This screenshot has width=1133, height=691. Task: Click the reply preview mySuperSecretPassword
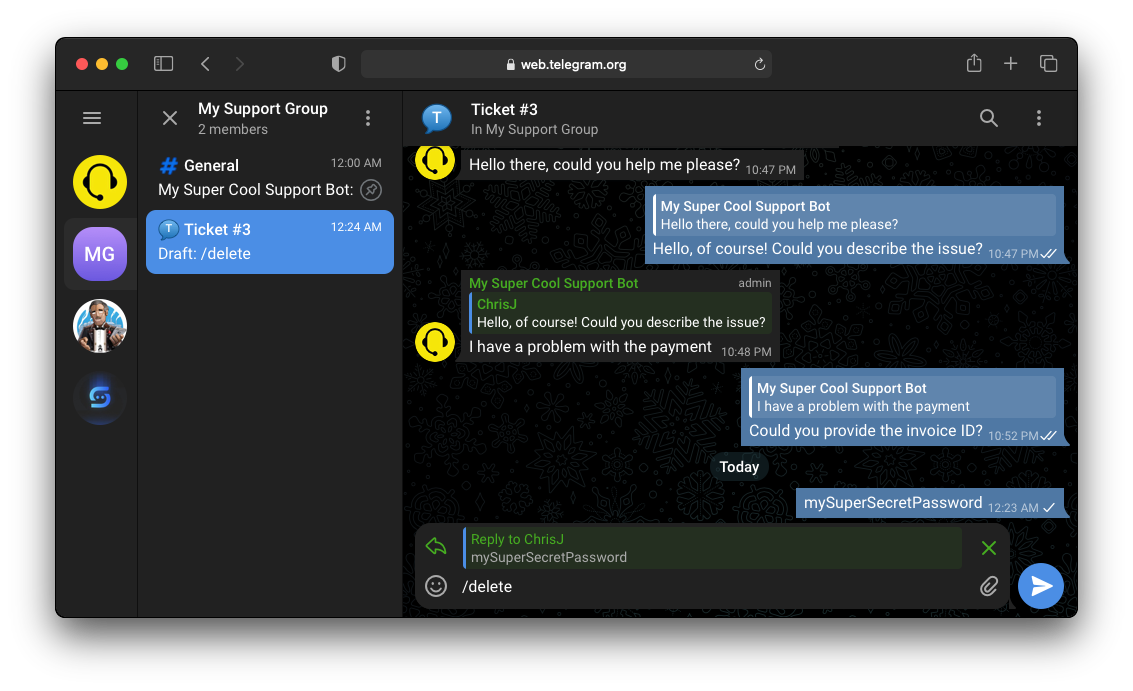point(712,548)
